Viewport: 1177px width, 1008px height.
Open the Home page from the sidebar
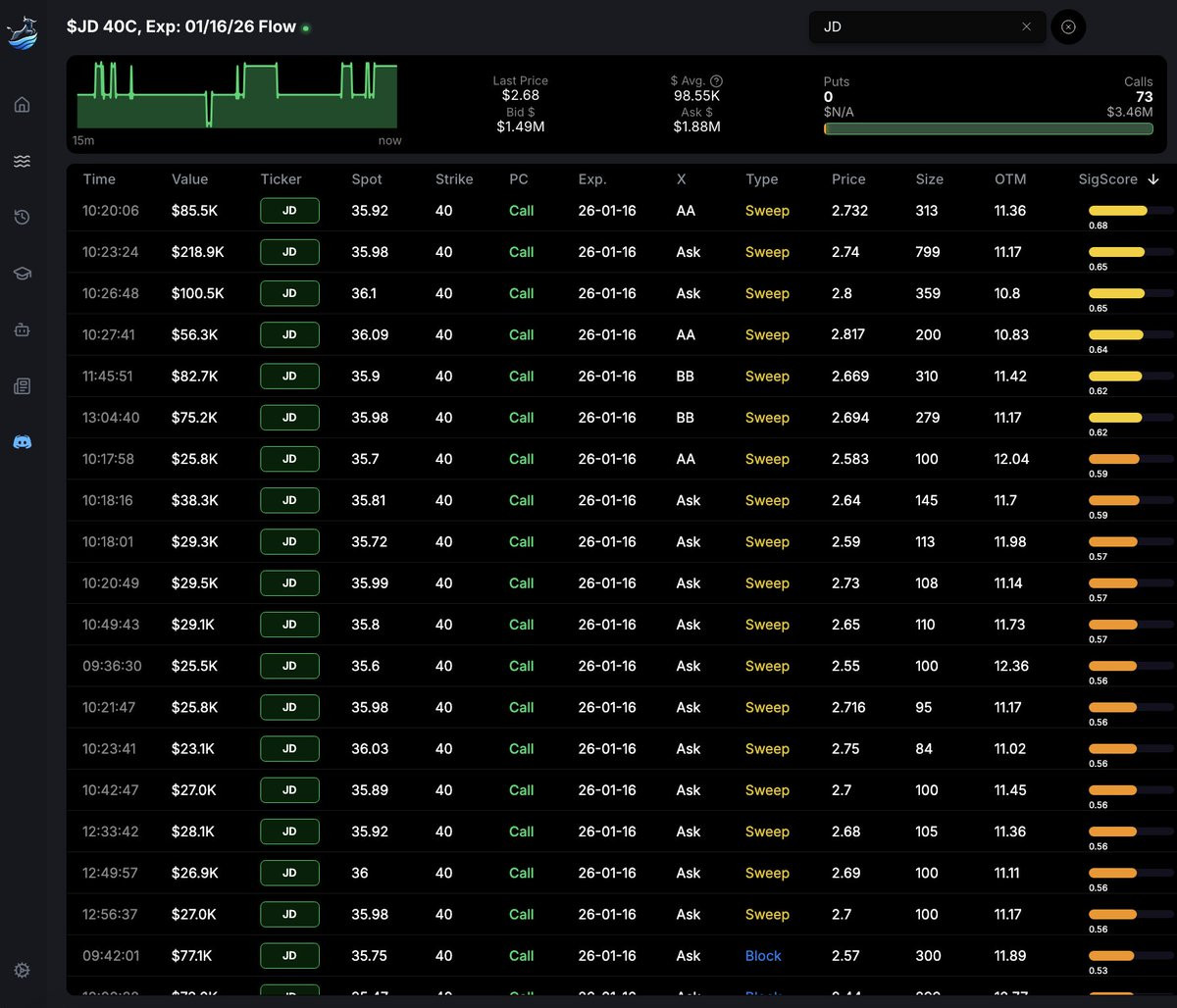22,105
